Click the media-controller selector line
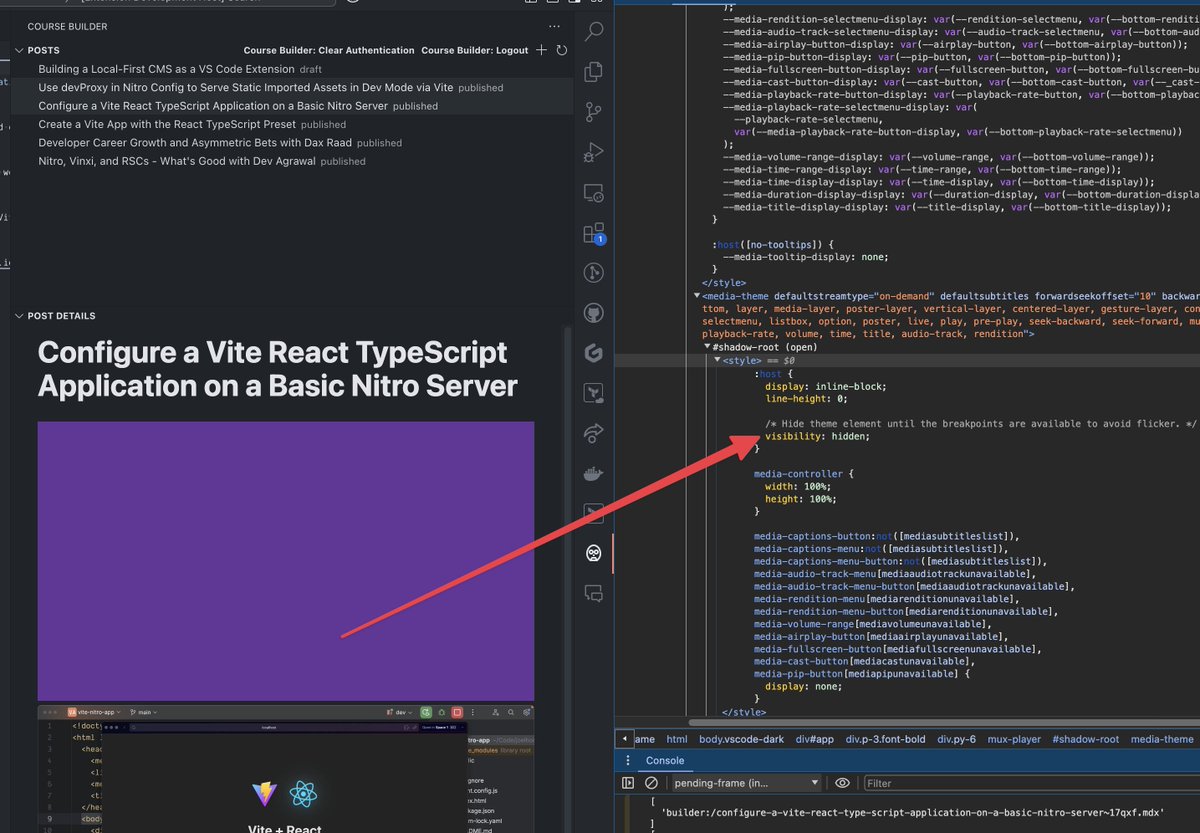The width and height of the screenshot is (1200, 833). pos(804,473)
